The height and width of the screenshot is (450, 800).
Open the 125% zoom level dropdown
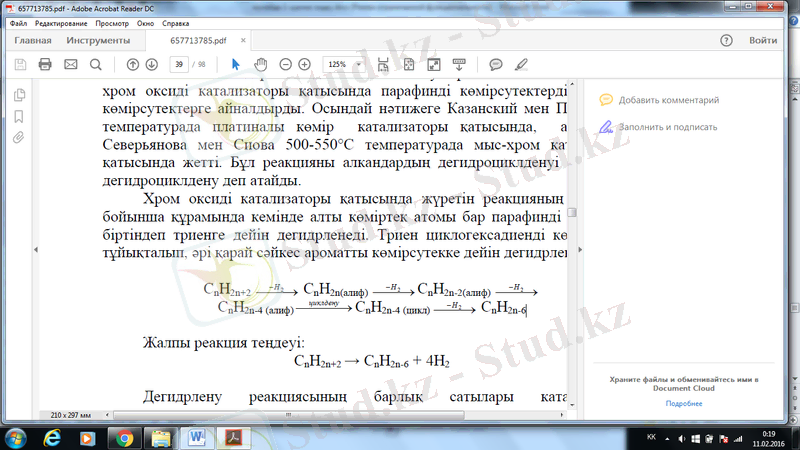tap(343, 64)
